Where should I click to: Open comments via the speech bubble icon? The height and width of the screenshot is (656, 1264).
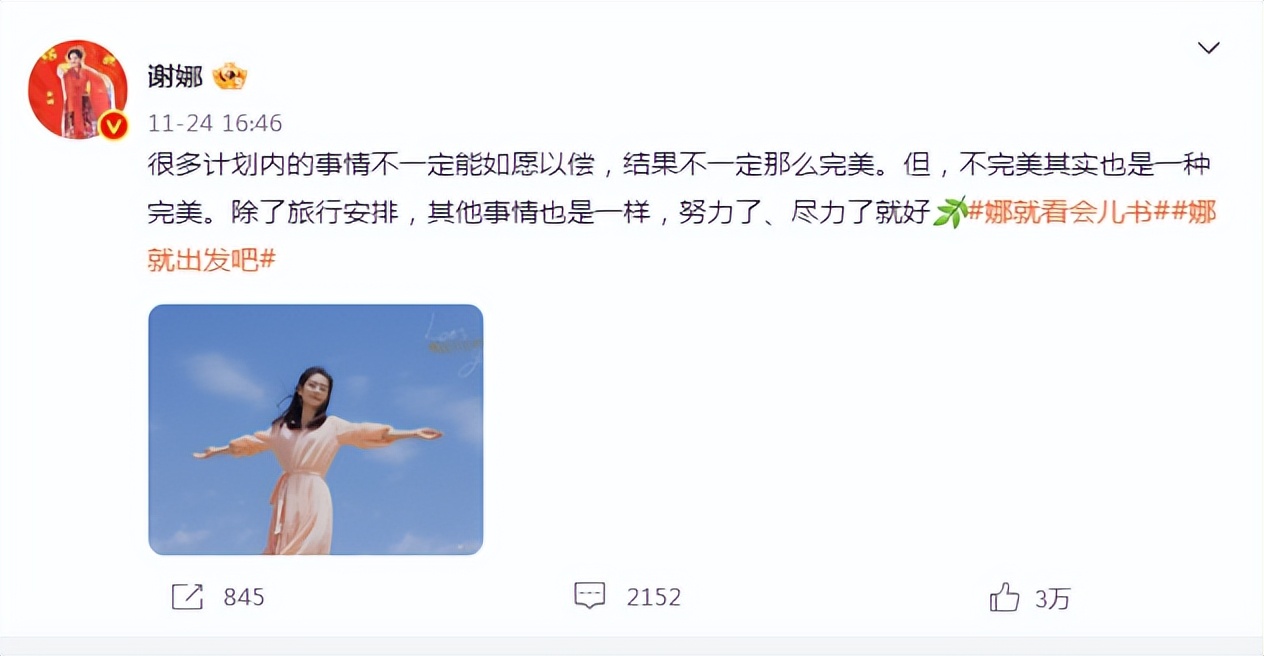pyautogui.click(x=590, y=596)
